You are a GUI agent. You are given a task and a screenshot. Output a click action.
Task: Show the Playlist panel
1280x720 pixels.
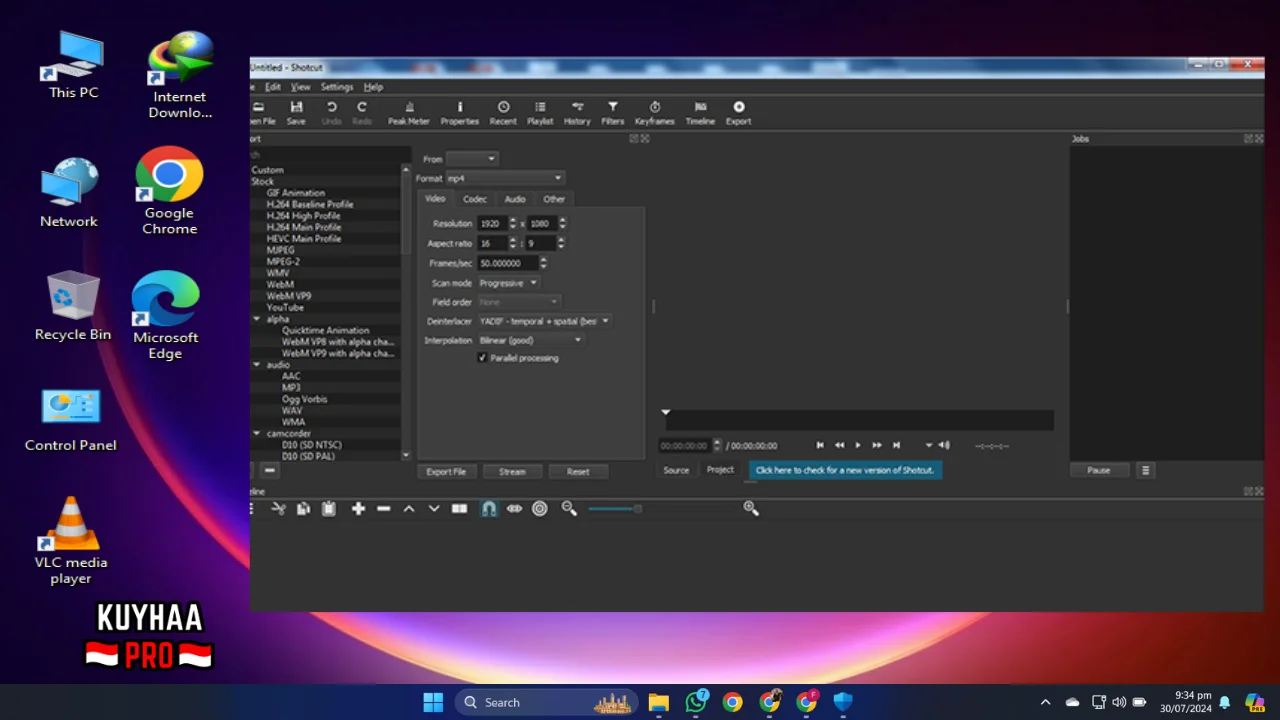[x=540, y=113]
